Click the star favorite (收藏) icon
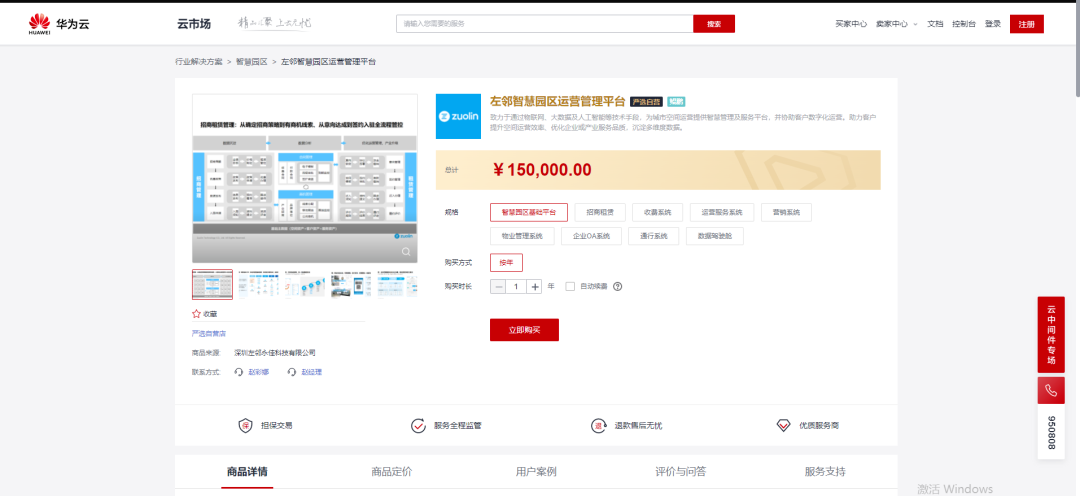1080x496 pixels. point(197,313)
